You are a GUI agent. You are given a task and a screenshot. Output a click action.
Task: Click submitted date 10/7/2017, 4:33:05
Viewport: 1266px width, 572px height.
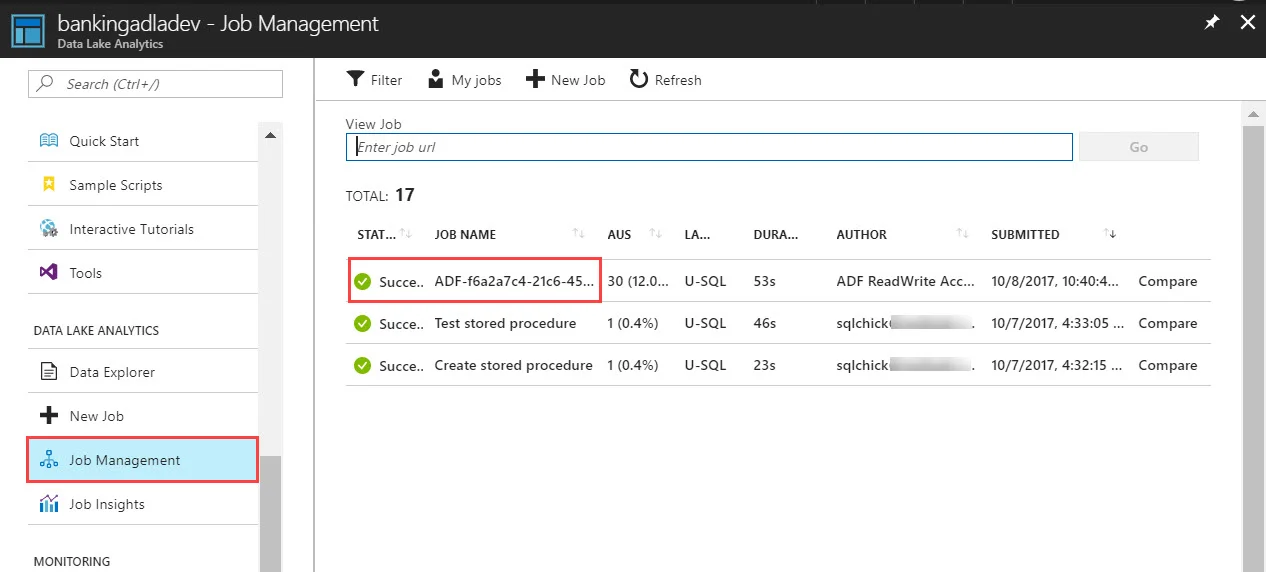tap(1058, 324)
